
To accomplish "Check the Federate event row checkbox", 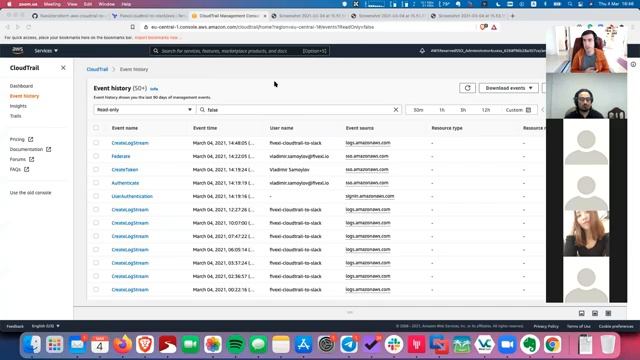I will point(96,156).
